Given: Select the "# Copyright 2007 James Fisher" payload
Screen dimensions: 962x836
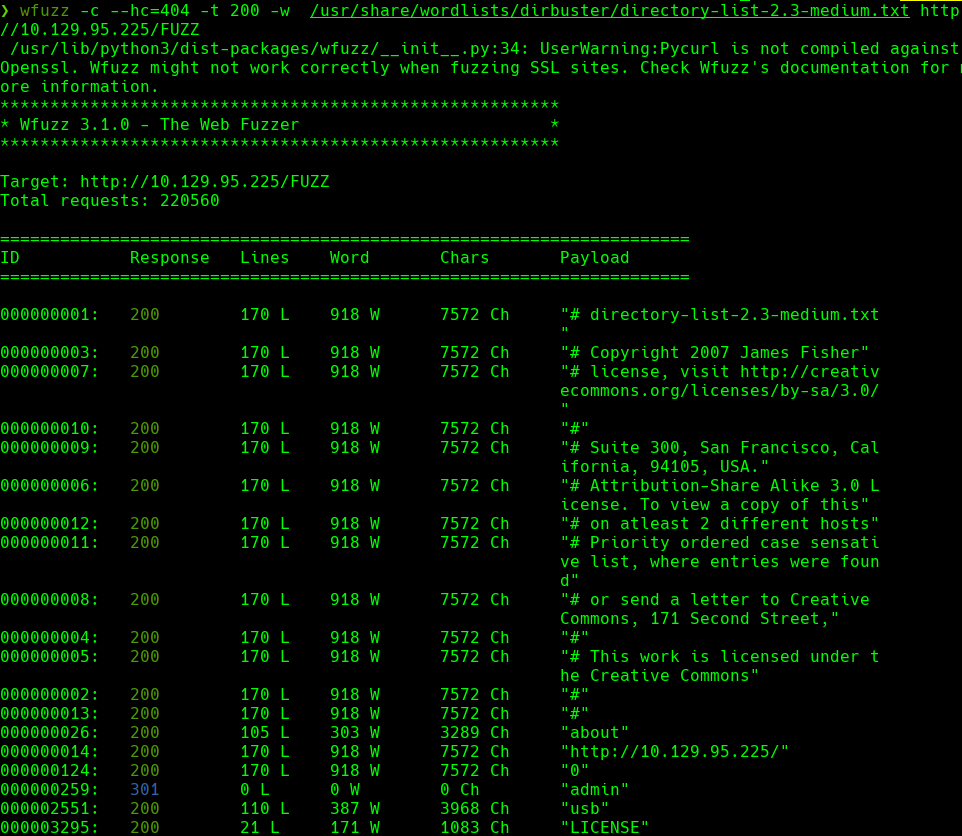Looking at the screenshot, I should pos(715,353).
